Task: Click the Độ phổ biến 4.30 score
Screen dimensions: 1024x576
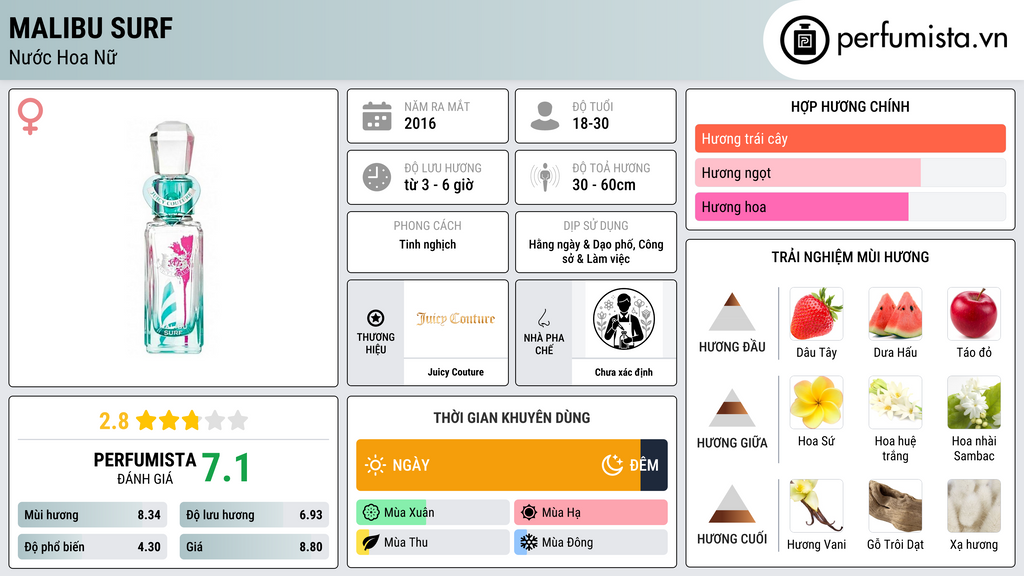Action: click(92, 547)
